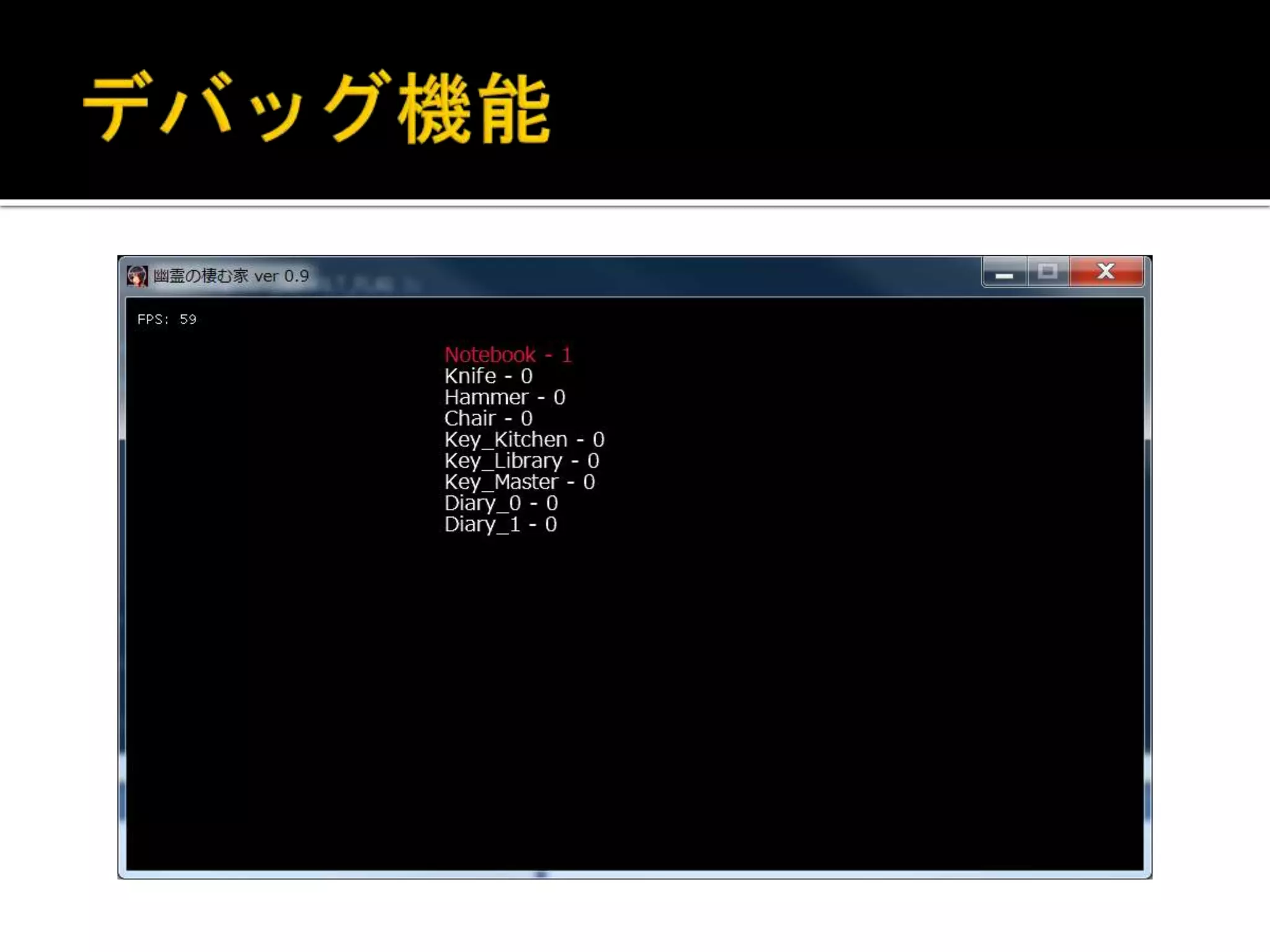Screen dimensions: 1270x952
Task: Choose the Chair - 0 item
Action: pyautogui.click(x=488, y=418)
